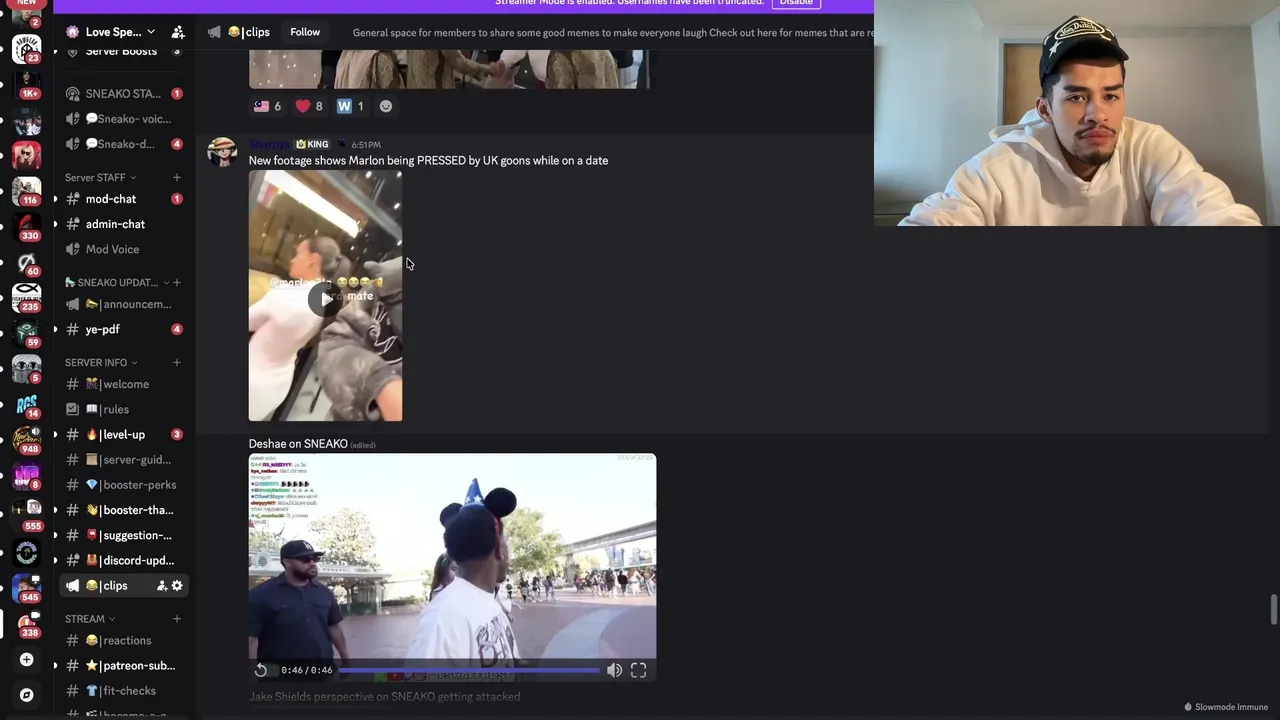The width and height of the screenshot is (1280, 720).
Task: Add a channel to SNEAKO UPDAT... category
Action: click(176, 282)
